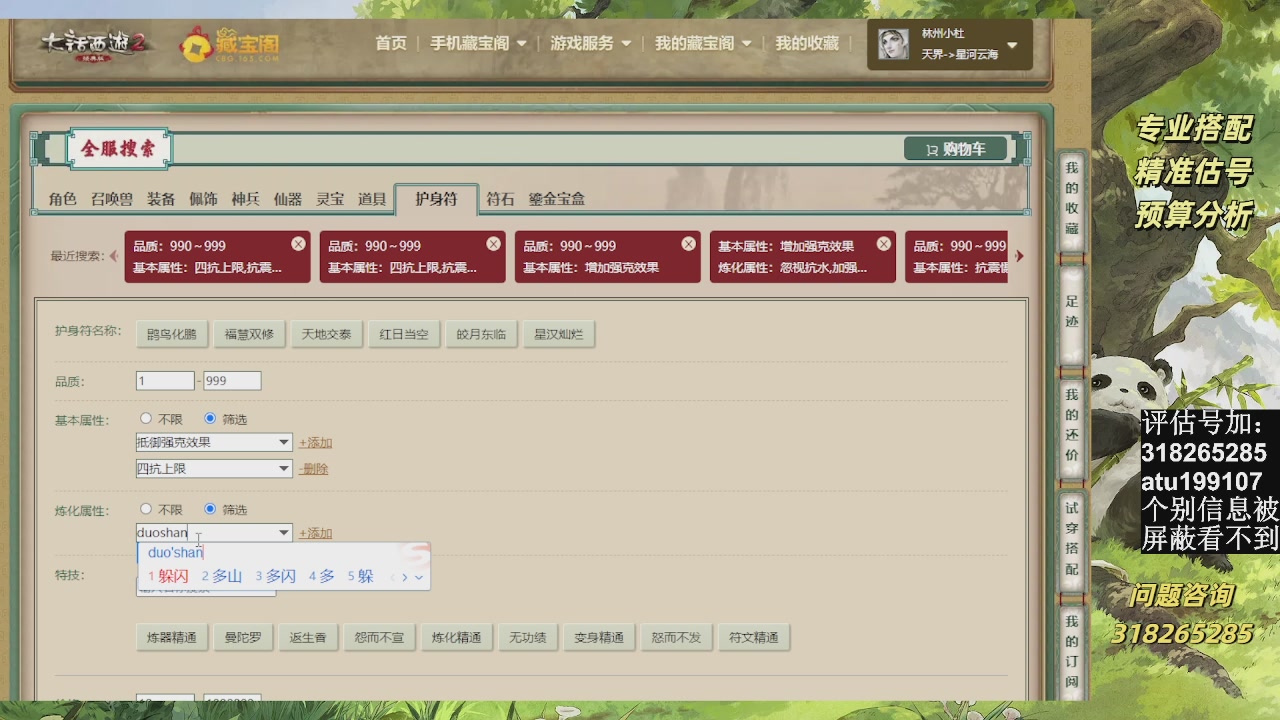This screenshot has height=720, width=1280.
Task: Remove the second recent search card
Action: point(493,244)
